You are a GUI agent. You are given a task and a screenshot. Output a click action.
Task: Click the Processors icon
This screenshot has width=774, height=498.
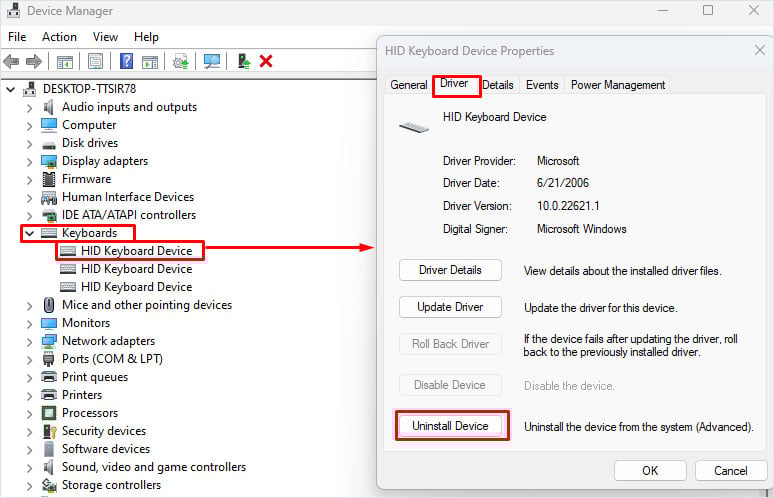[x=49, y=413]
